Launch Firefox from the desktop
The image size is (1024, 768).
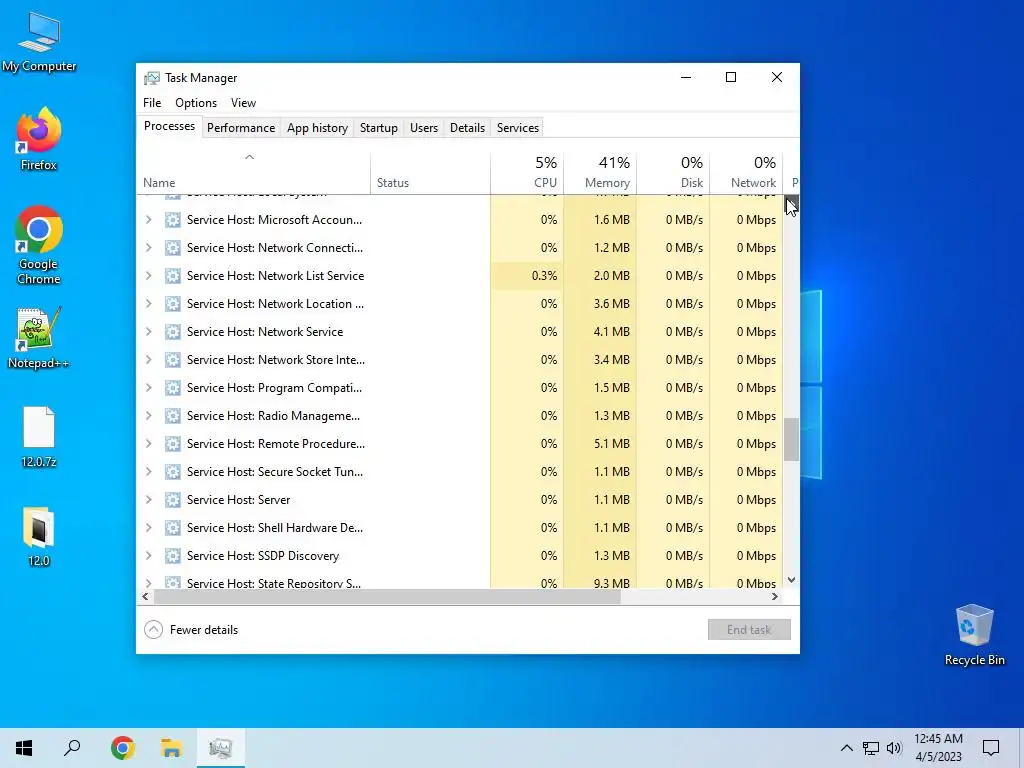[x=39, y=139]
